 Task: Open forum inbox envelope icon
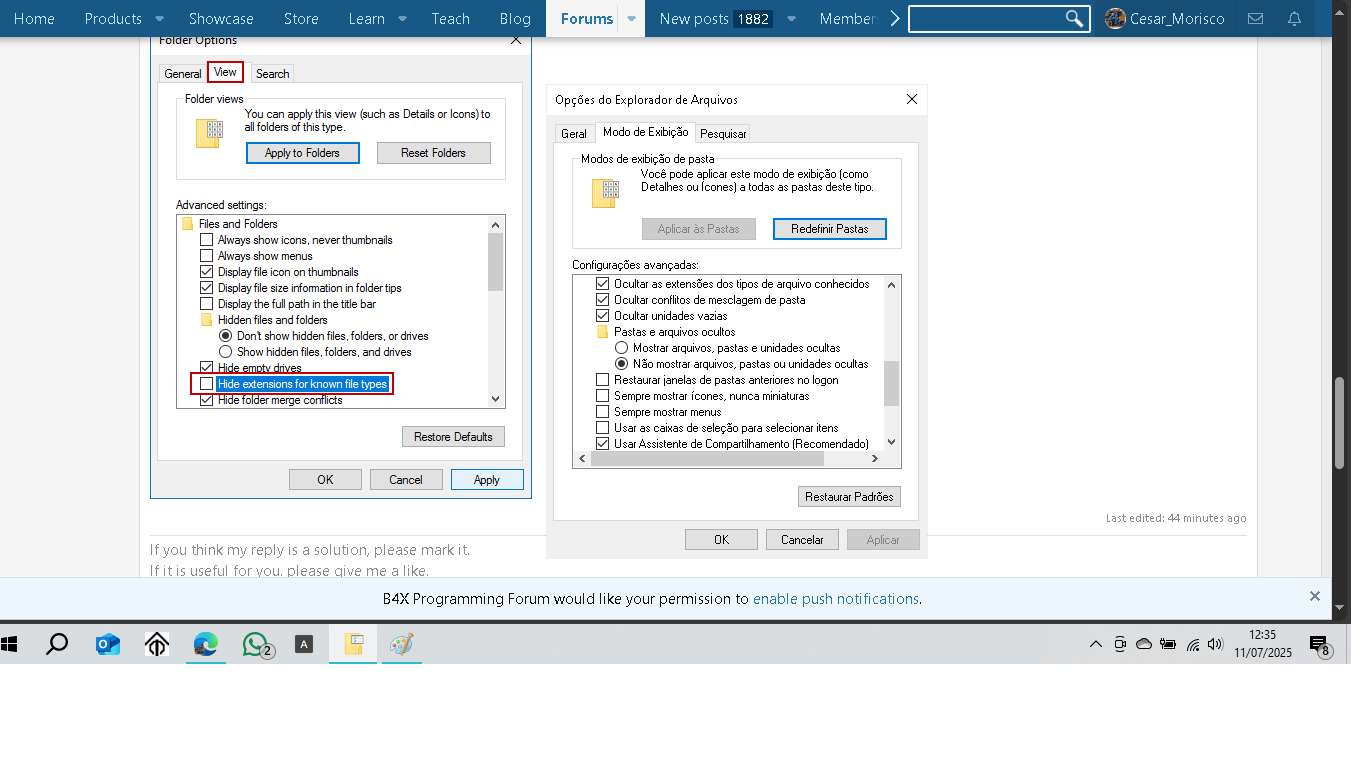(1256, 19)
